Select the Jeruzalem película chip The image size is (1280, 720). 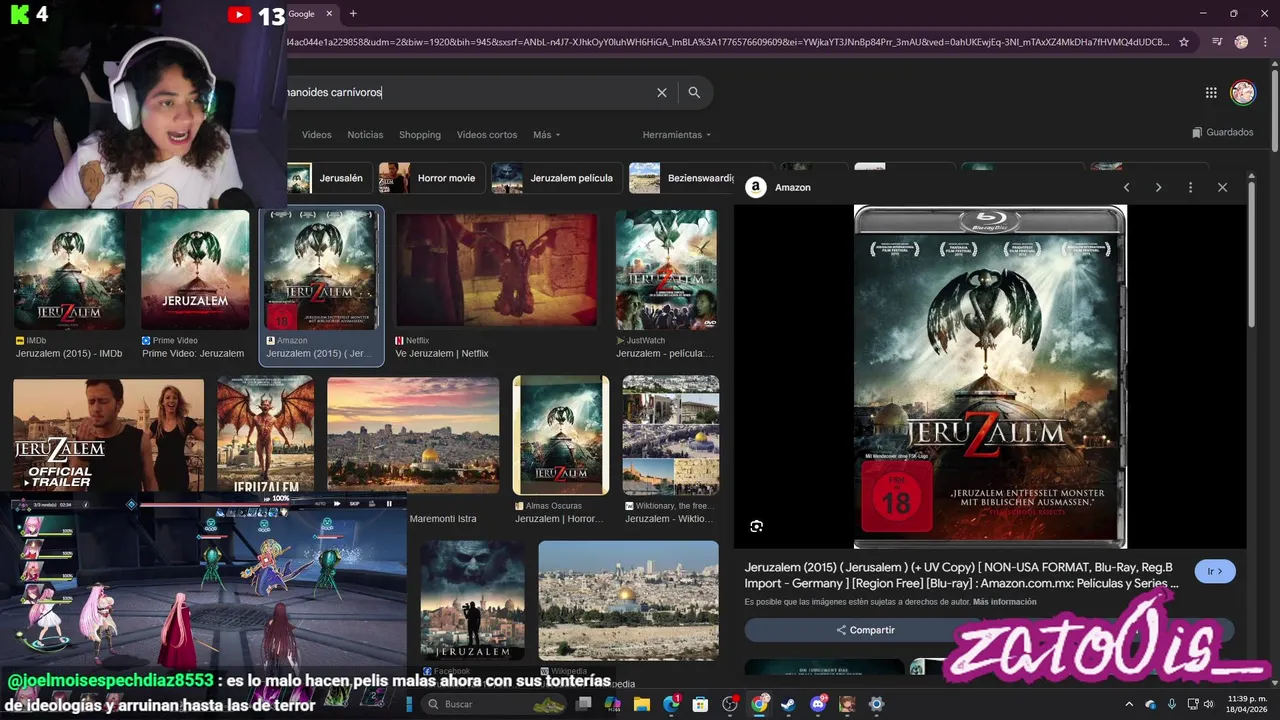pos(557,178)
